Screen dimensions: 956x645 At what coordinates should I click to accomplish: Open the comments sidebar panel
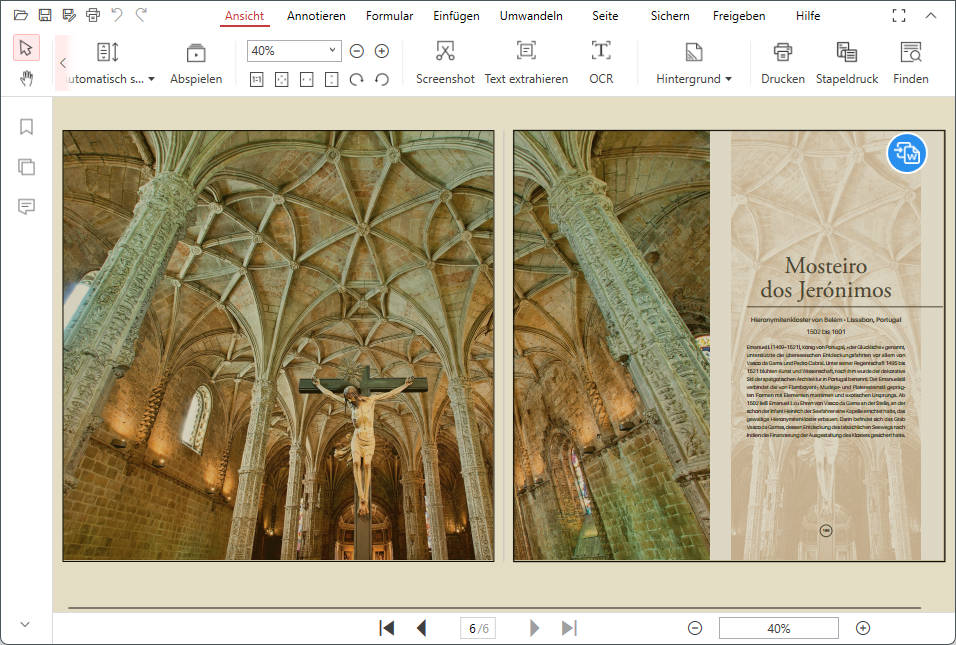[x=26, y=206]
